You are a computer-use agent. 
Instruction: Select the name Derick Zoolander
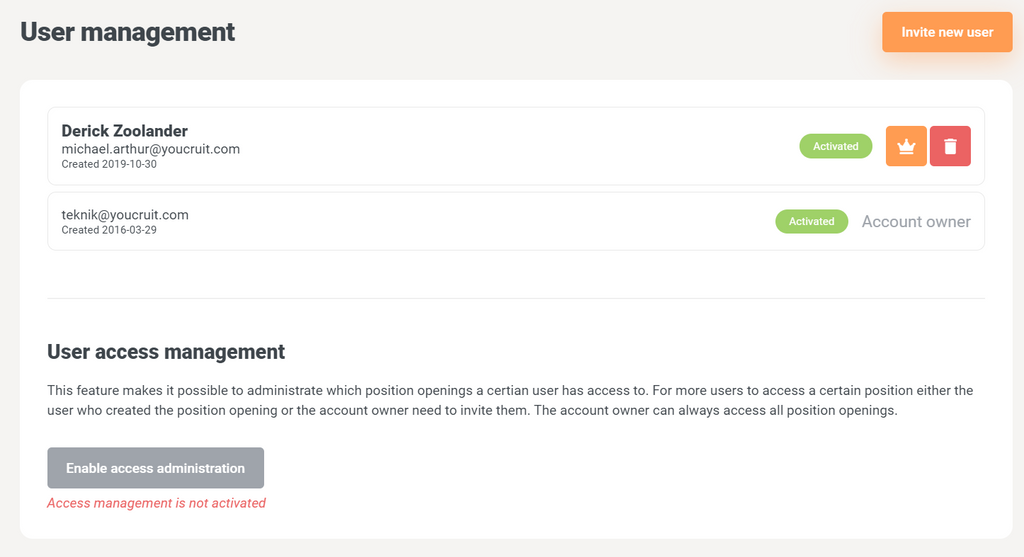(125, 131)
